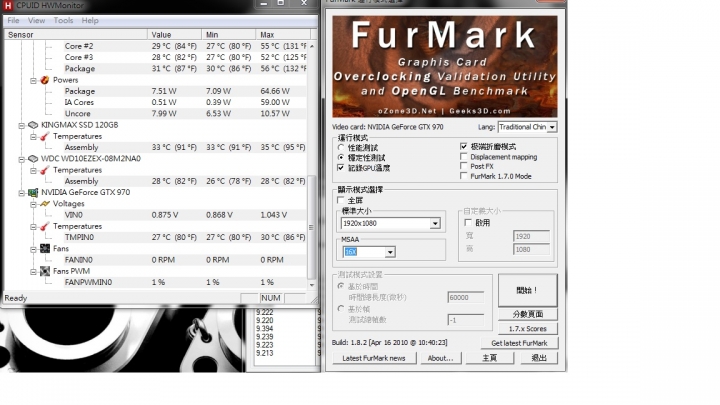Collapse the Voltages node
Image resolution: width=720 pixels, height=405 pixels.
click(33, 204)
